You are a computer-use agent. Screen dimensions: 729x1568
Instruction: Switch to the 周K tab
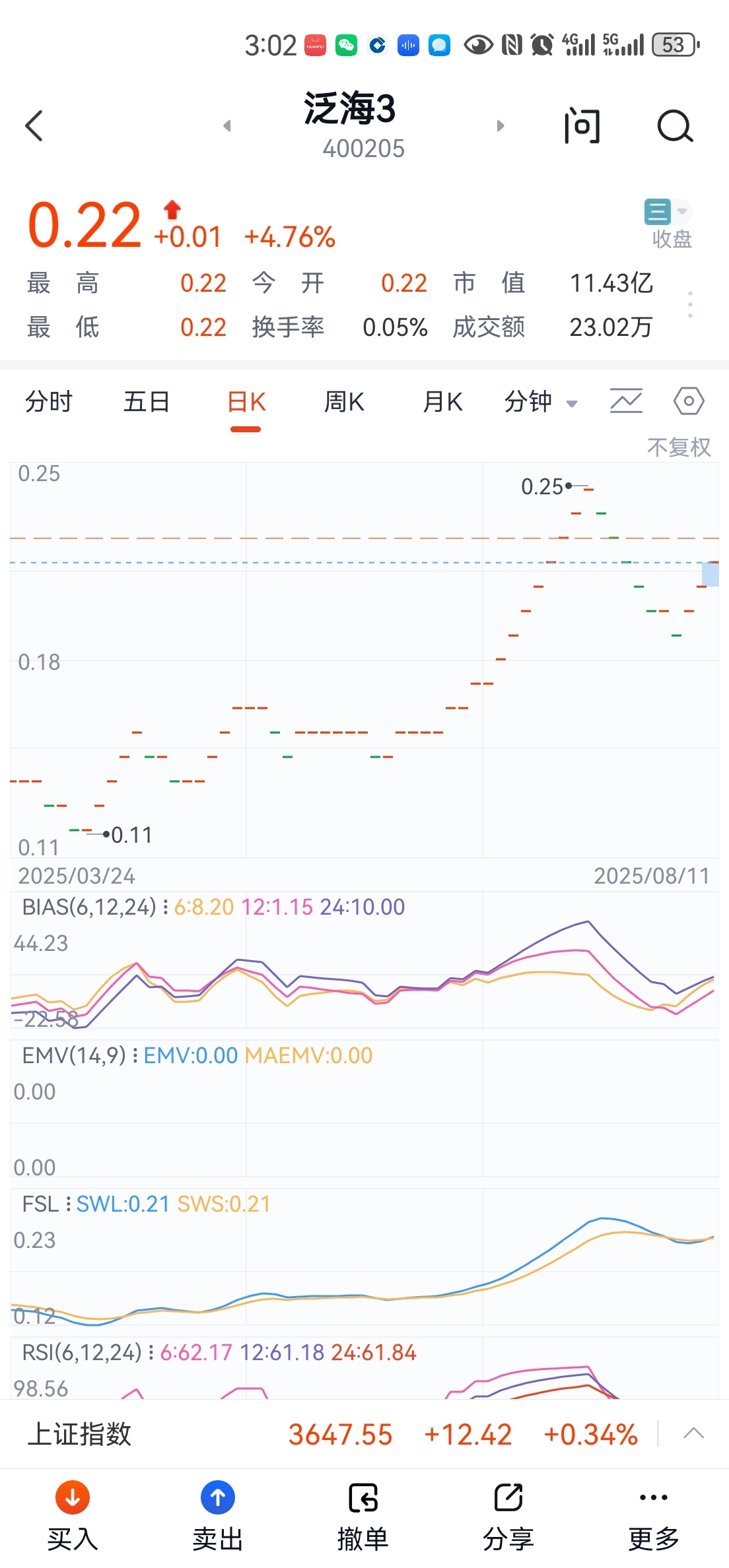pos(344,401)
